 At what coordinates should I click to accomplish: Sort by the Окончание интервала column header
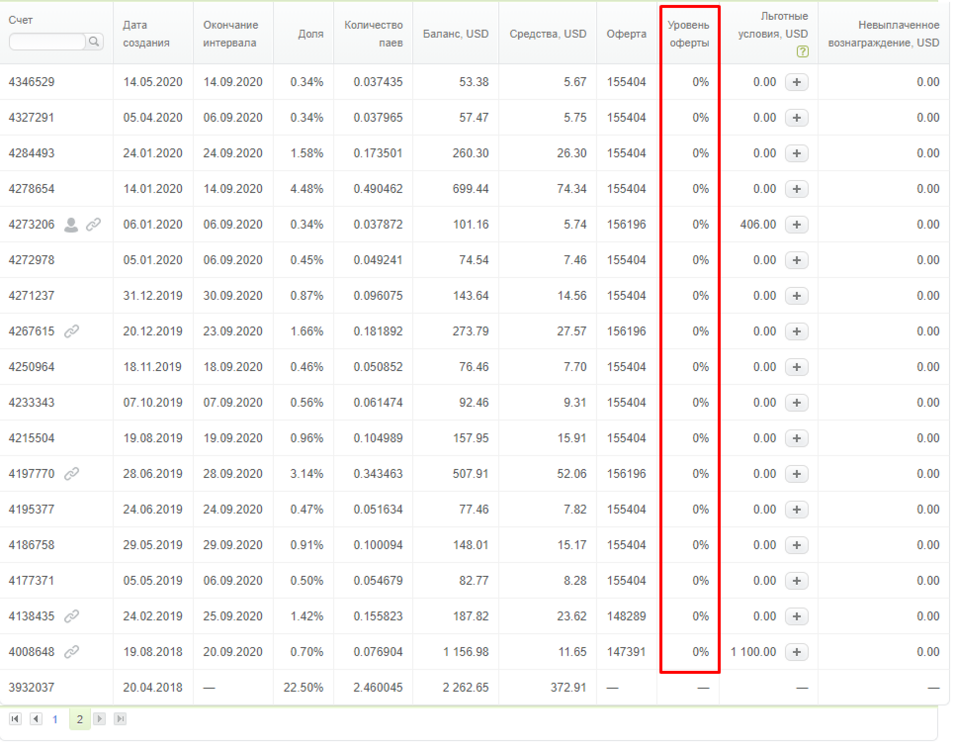tap(231, 34)
